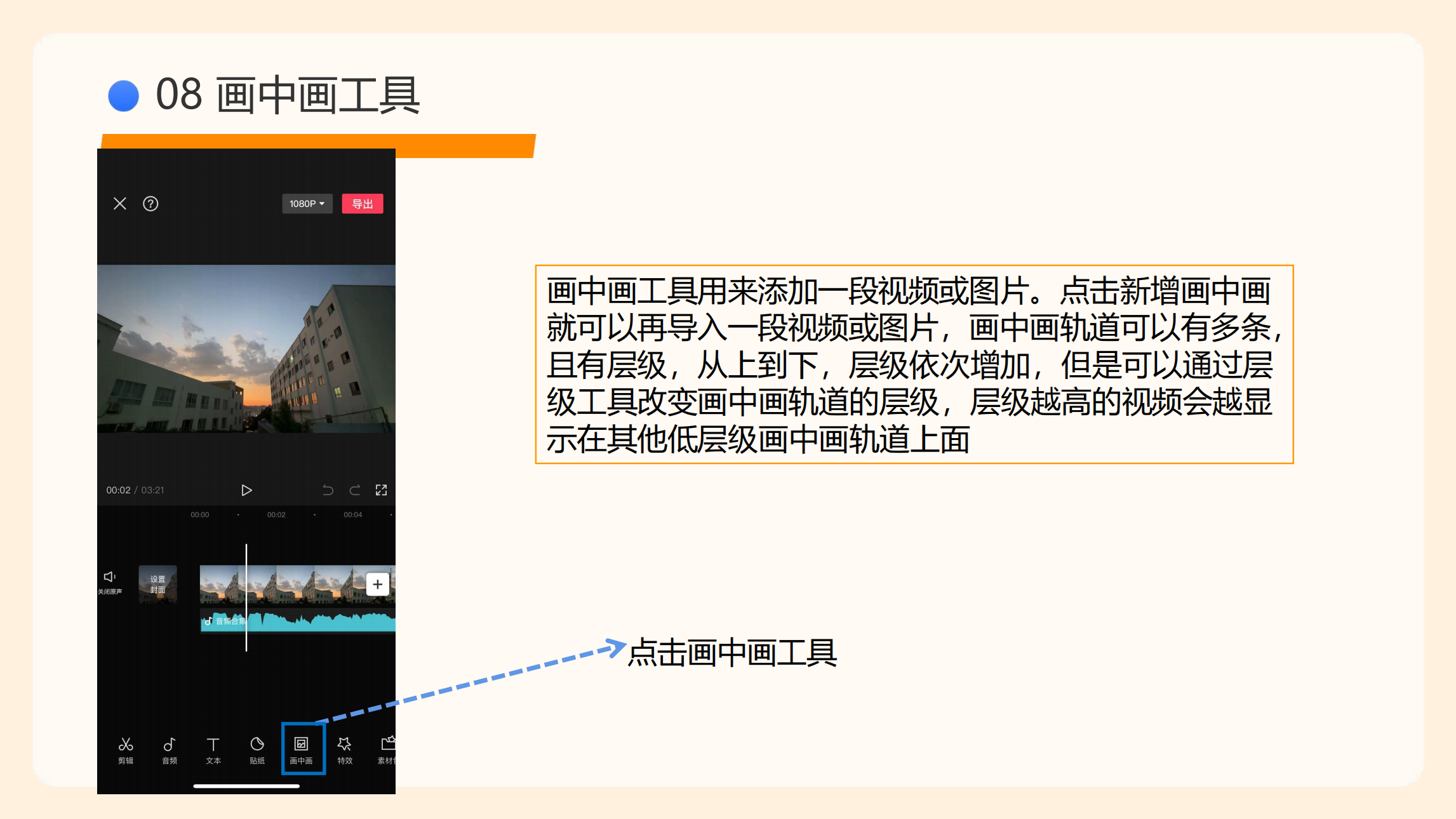Redo the last edit

point(355,490)
